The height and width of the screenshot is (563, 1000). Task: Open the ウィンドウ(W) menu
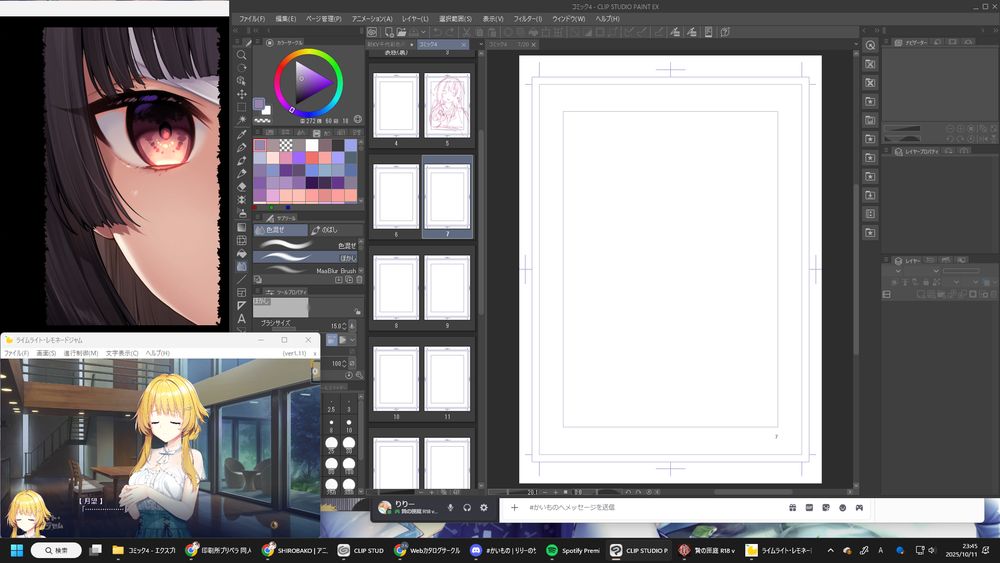pyautogui.click(x=568, y=19)
